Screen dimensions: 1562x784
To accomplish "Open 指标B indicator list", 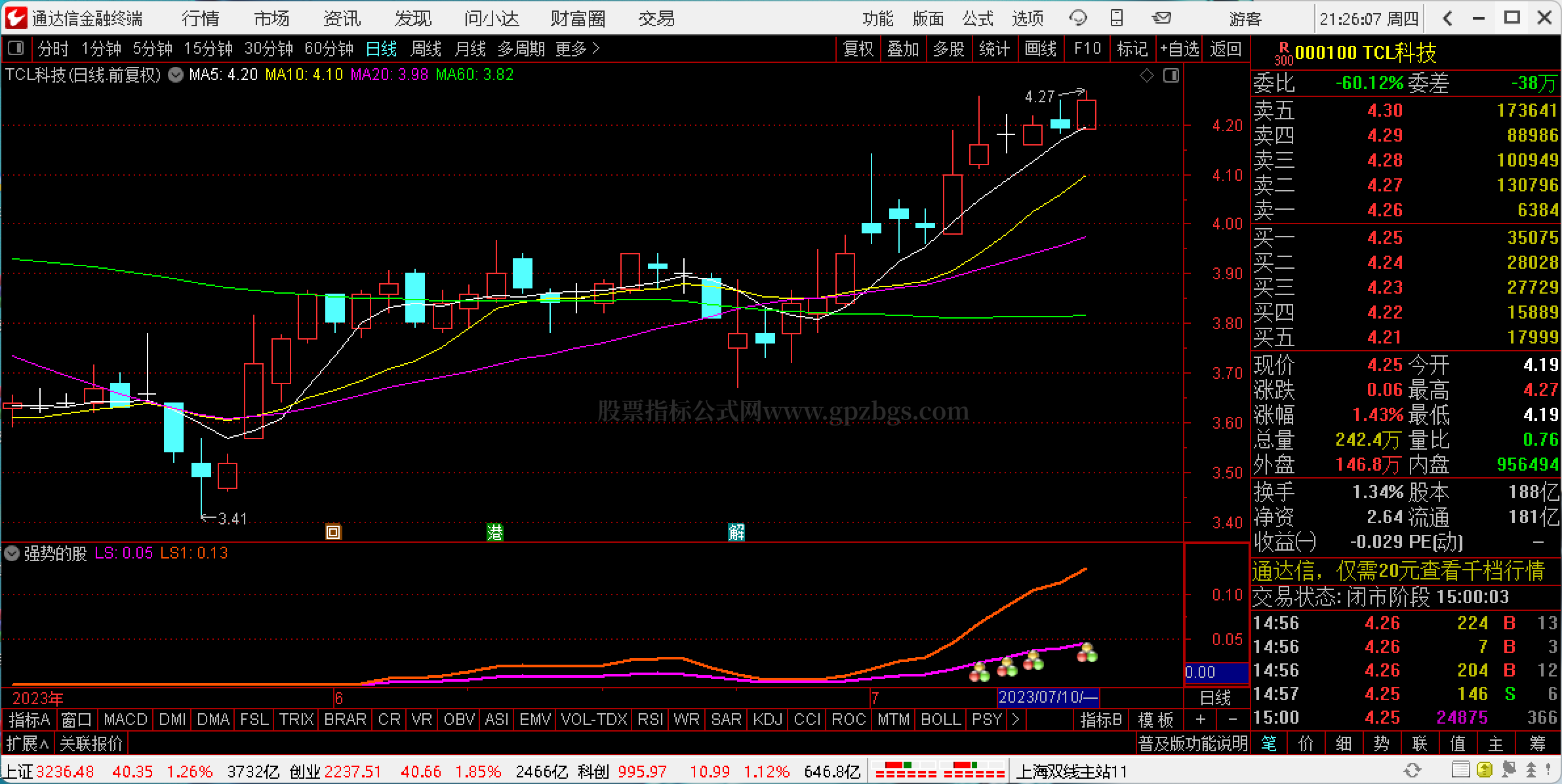I will coord(1101,719).
